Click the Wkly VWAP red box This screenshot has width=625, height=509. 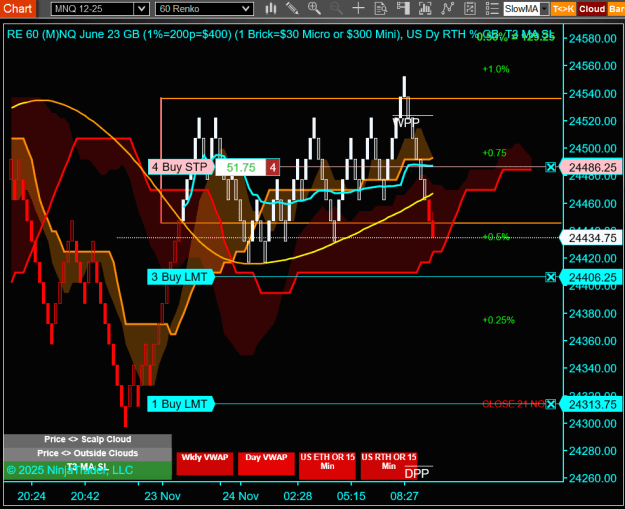pyautogui.click(x=204, y=464)
